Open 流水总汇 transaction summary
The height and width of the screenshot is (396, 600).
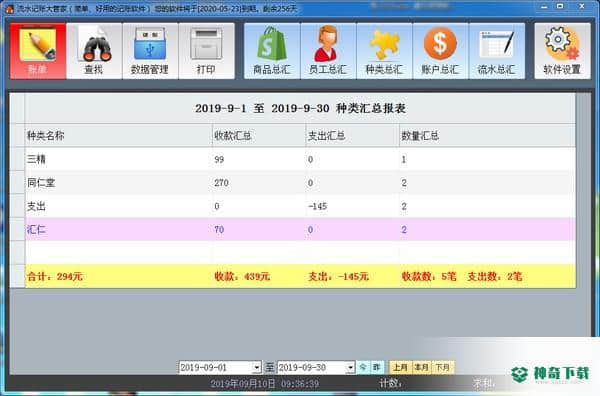point(496,51)
